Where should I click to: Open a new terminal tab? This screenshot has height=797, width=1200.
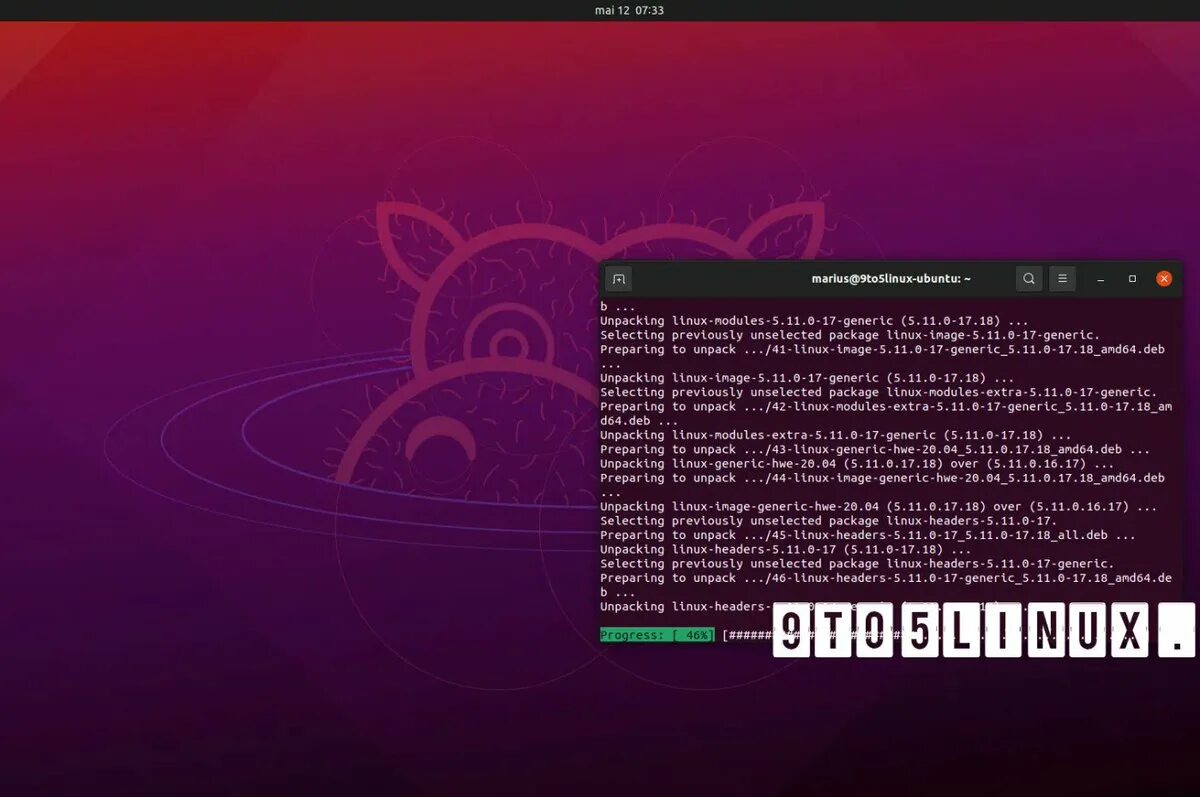[x=618, y=279]
